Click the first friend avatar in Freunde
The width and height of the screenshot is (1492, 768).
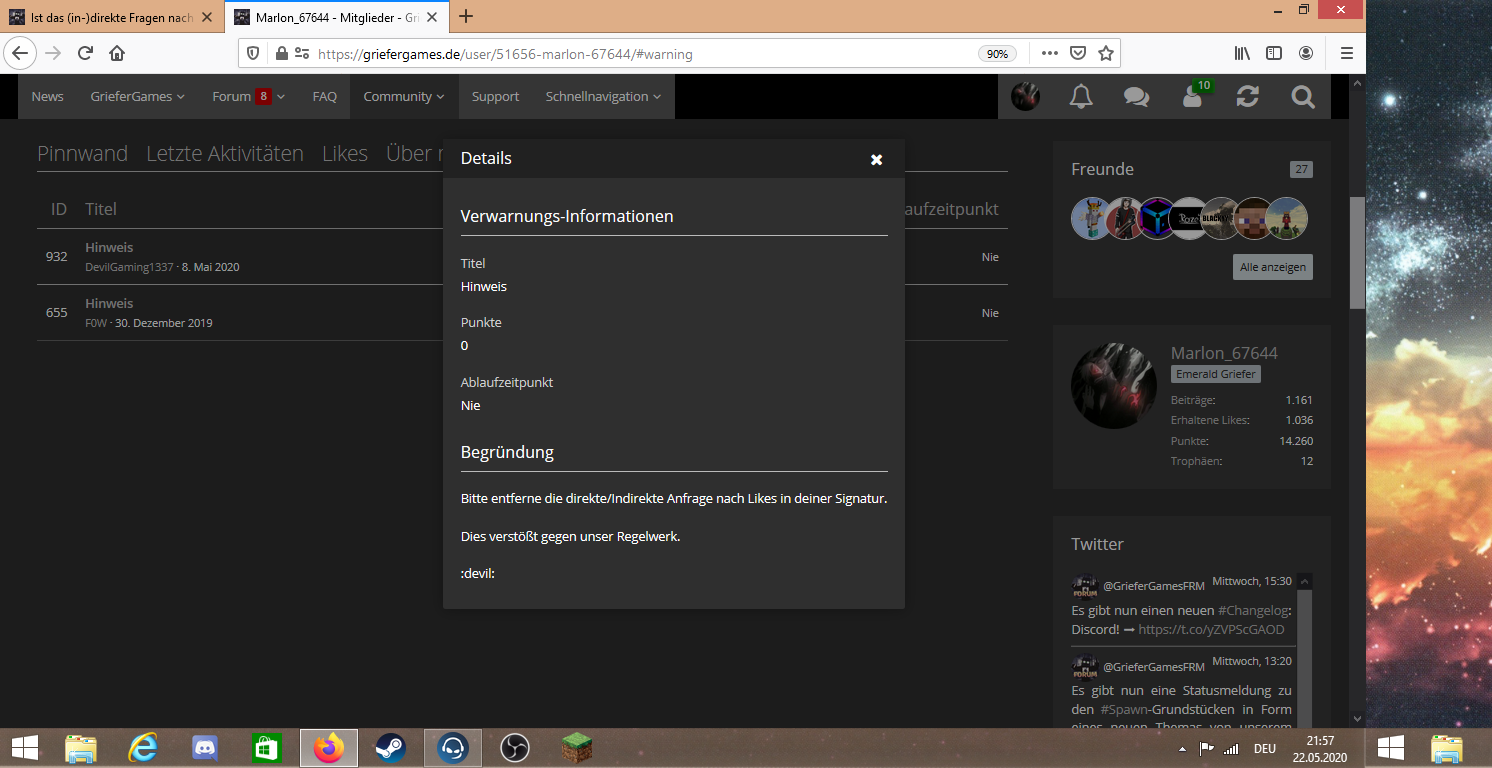pyautogui.click(x=1091, y=218)
